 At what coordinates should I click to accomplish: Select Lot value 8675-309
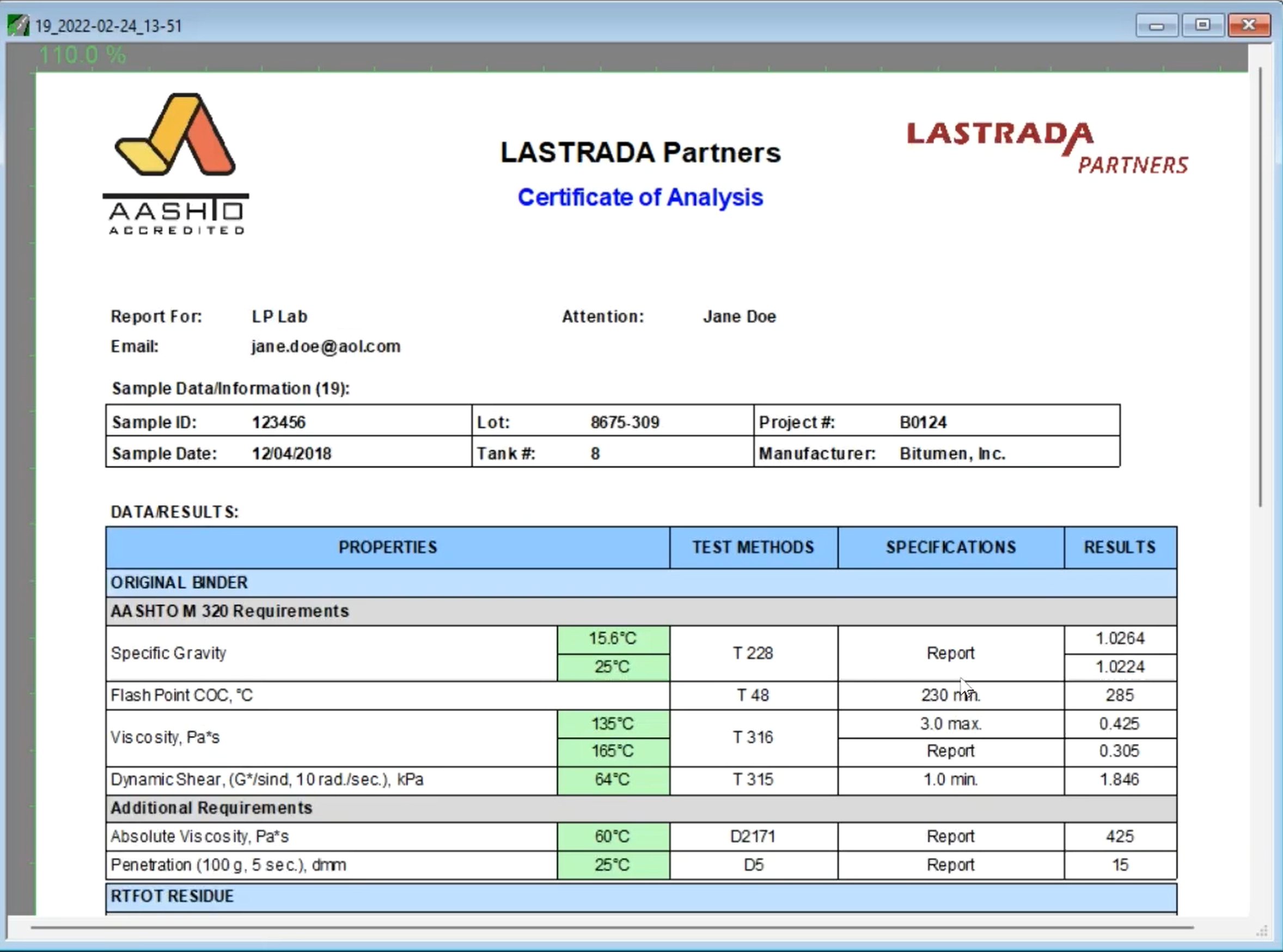(625, 423)
